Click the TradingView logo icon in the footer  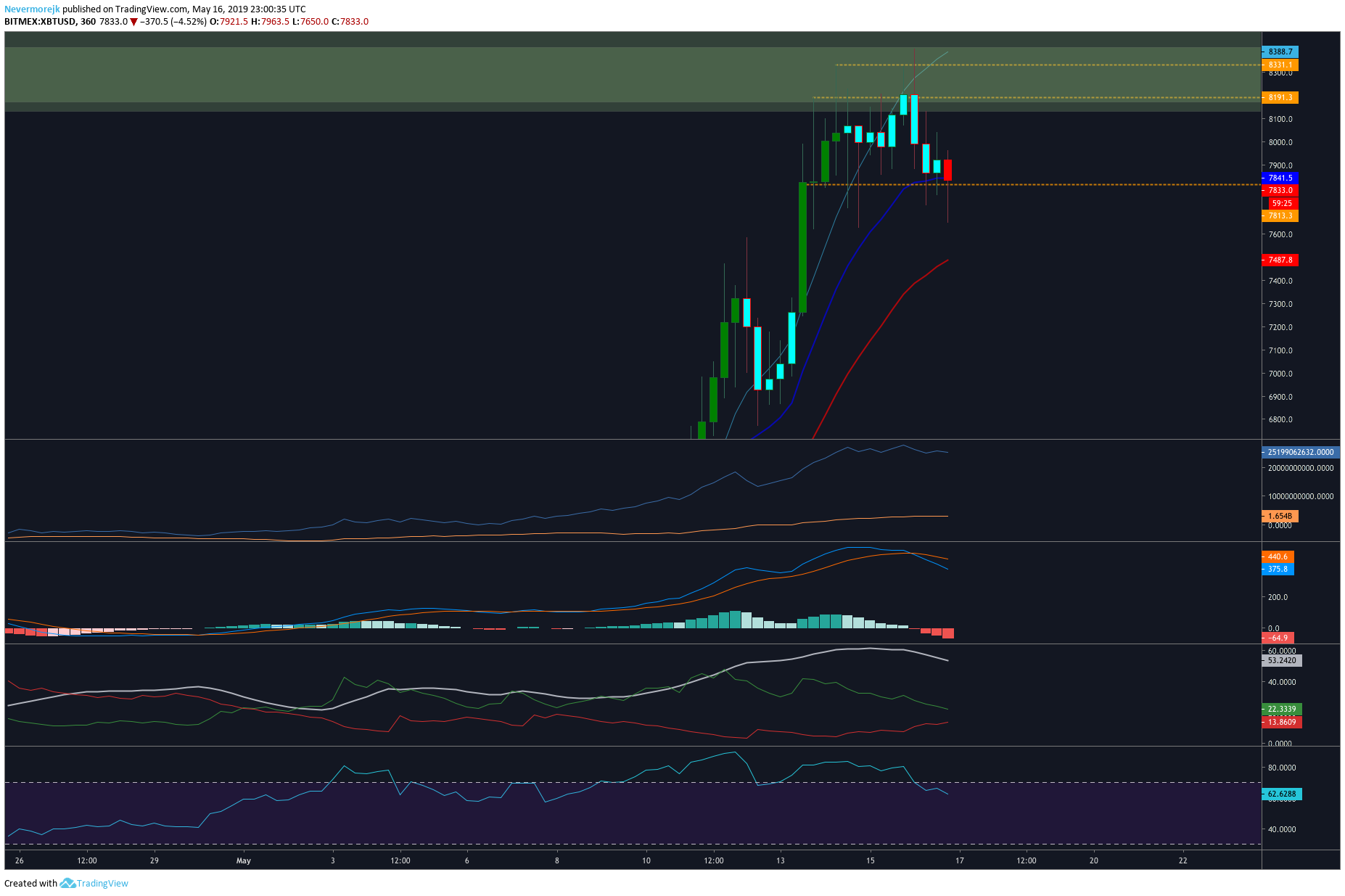click(67, 883)
